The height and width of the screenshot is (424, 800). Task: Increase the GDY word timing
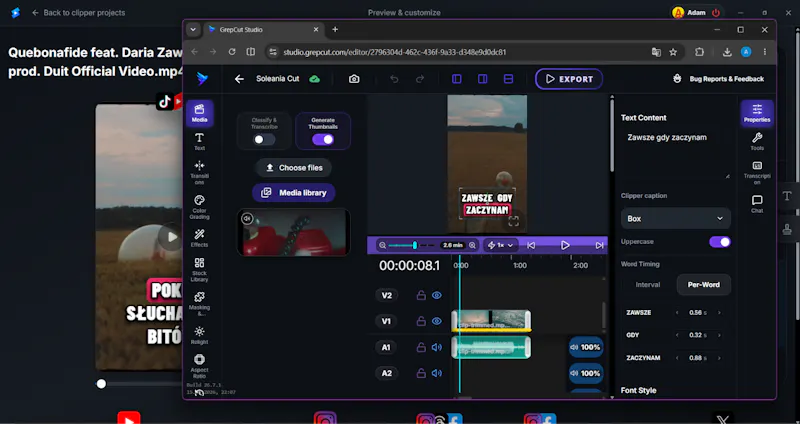tap(719, 335)
